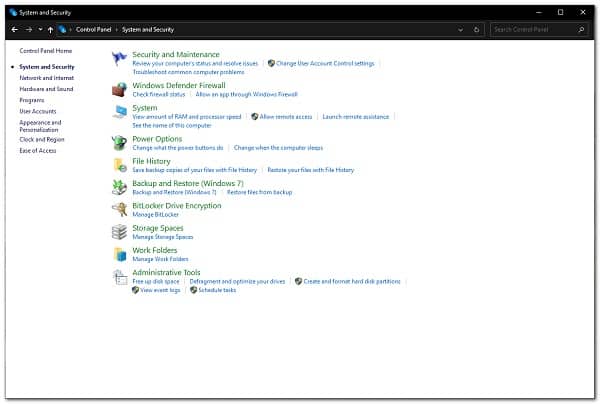Screen dimensions: 600x404
Task: Open BitLocker Drive Encryption heading
Action: [177, 205]
